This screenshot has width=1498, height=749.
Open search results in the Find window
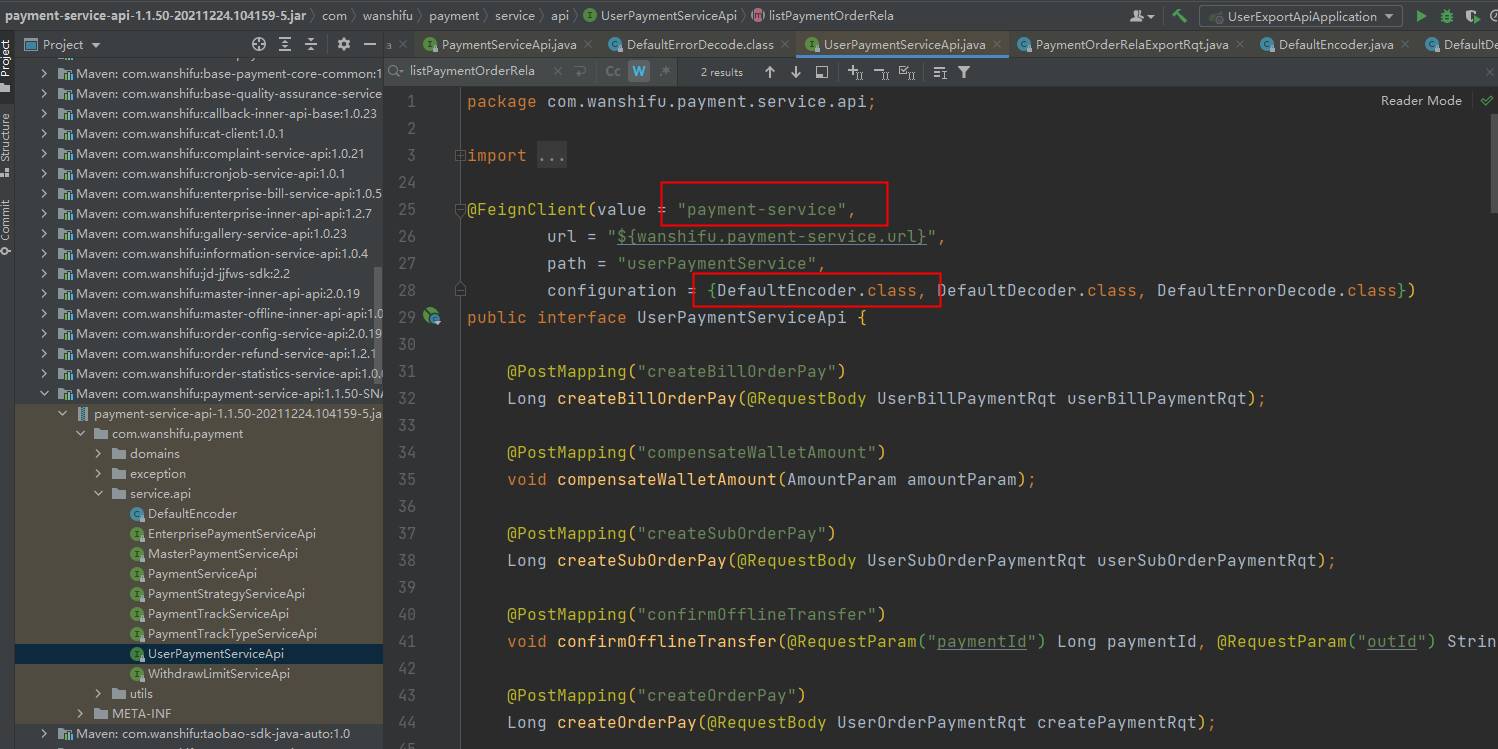pyautogui.click(x=821, y=72)
